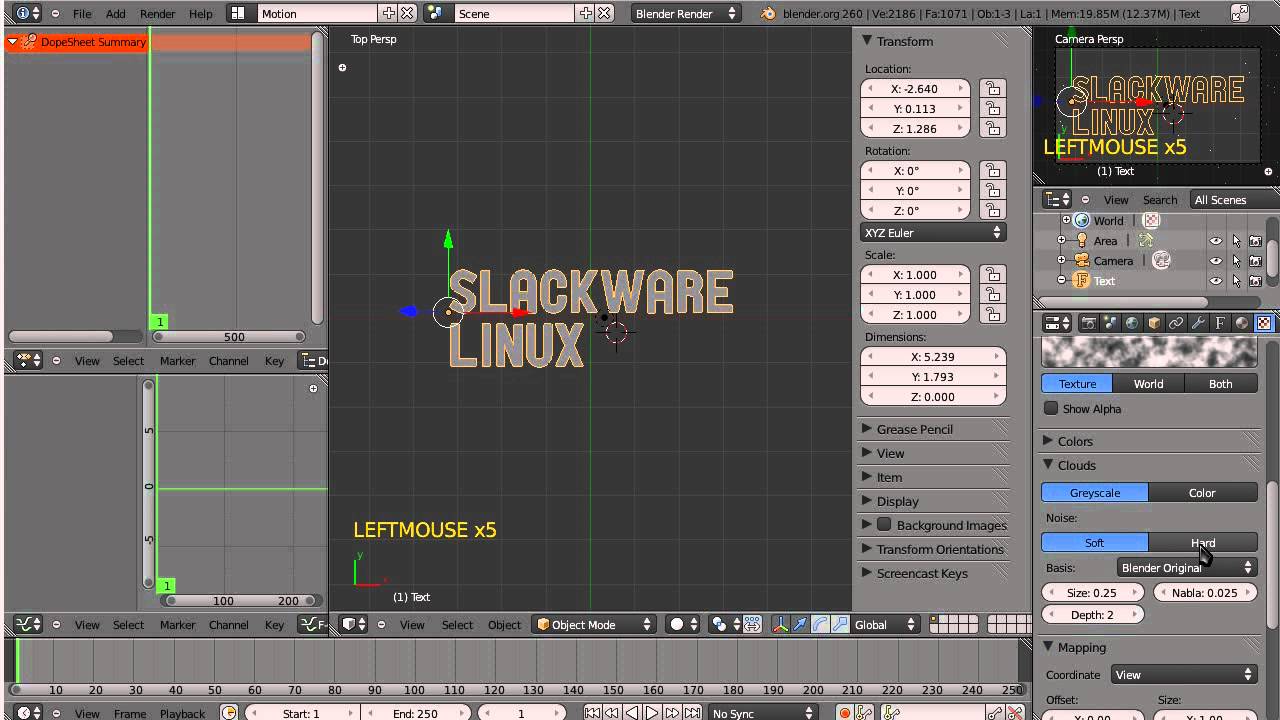This screenshot has height=720, width=1280.
Task: Open the No Sync playback dropdown
Action: coord(763,713)
